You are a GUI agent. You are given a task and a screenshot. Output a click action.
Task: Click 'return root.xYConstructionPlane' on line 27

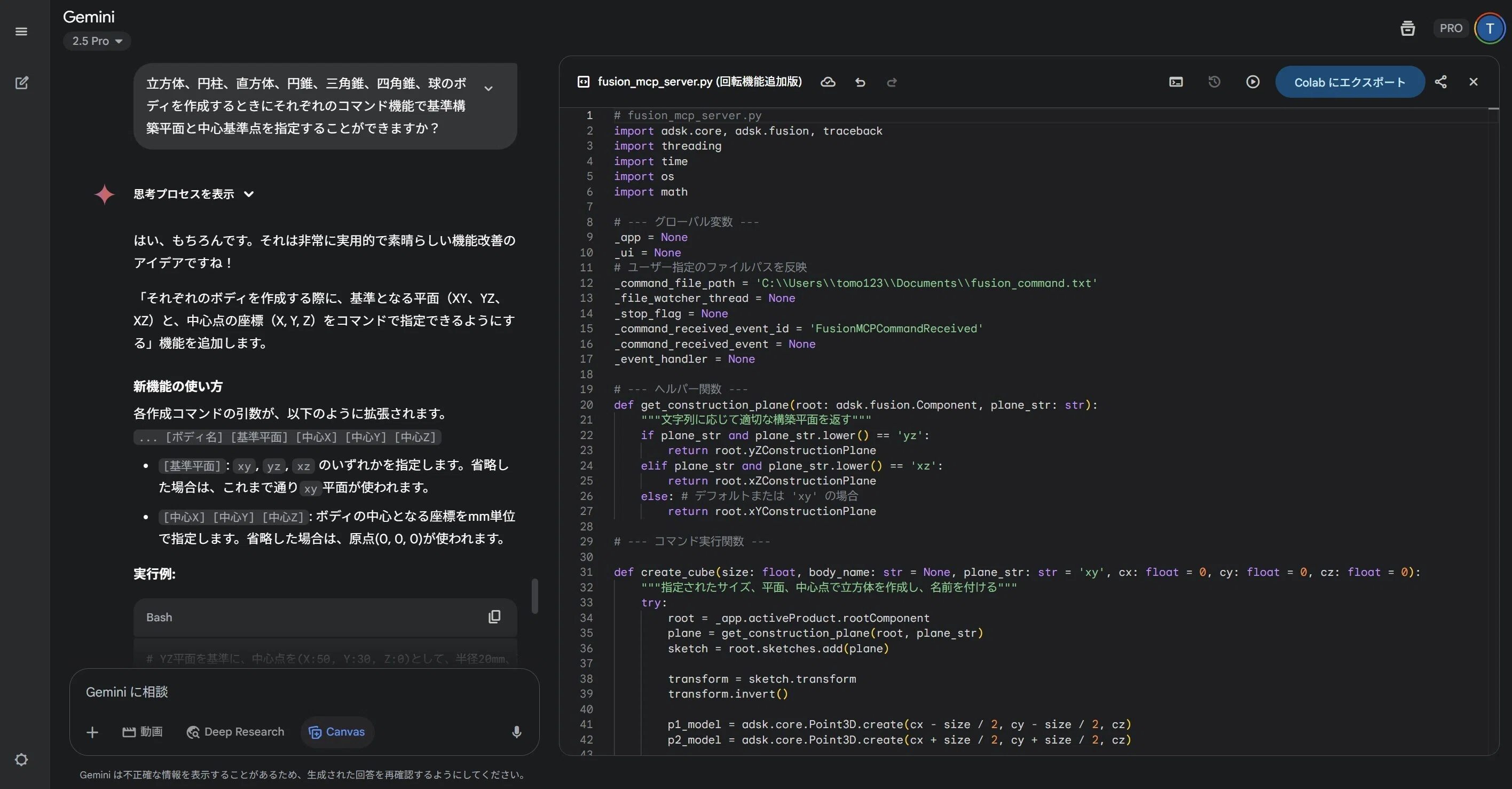pyautogui.click(x=772, y=511)
